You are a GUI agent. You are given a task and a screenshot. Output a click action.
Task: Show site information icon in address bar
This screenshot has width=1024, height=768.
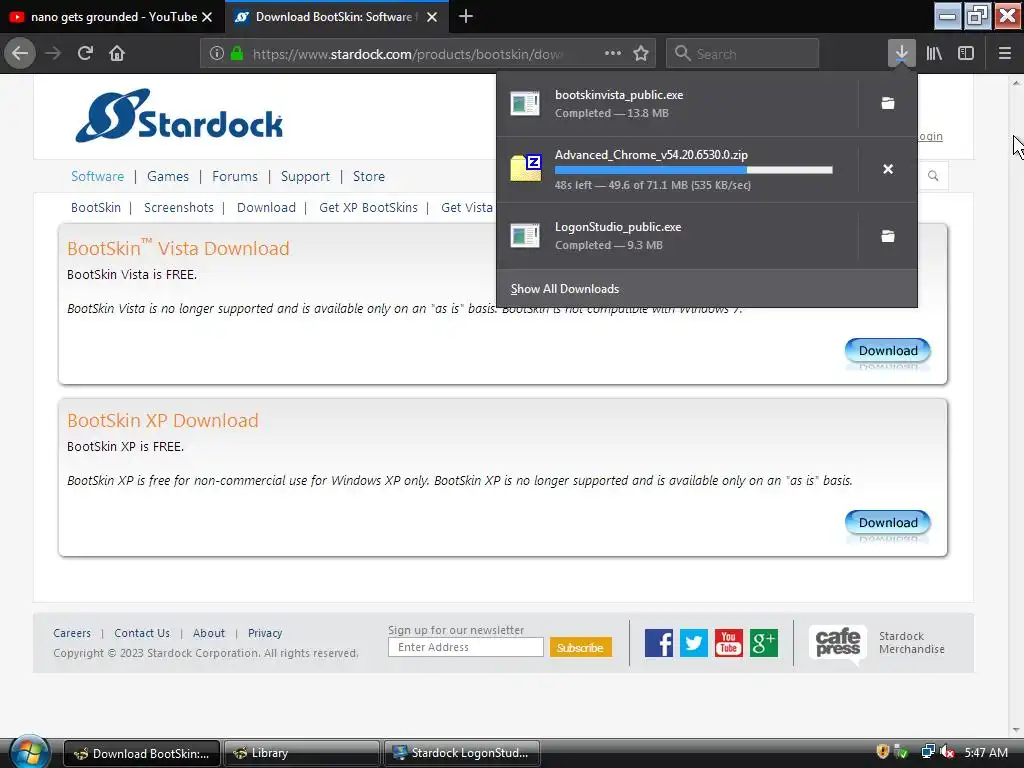pos(216,54)
